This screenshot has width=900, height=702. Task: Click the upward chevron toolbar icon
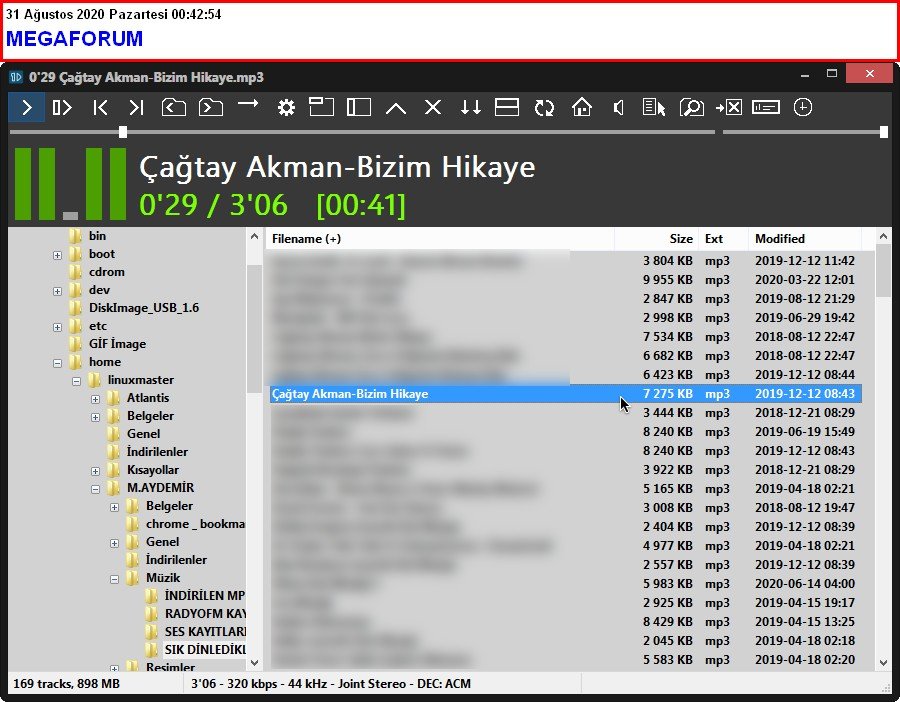click(396, 108)
